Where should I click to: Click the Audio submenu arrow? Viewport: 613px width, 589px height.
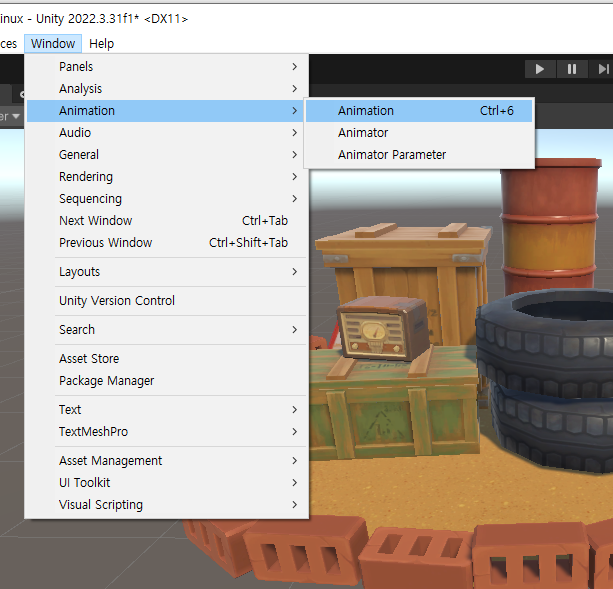tap(295, 132)
